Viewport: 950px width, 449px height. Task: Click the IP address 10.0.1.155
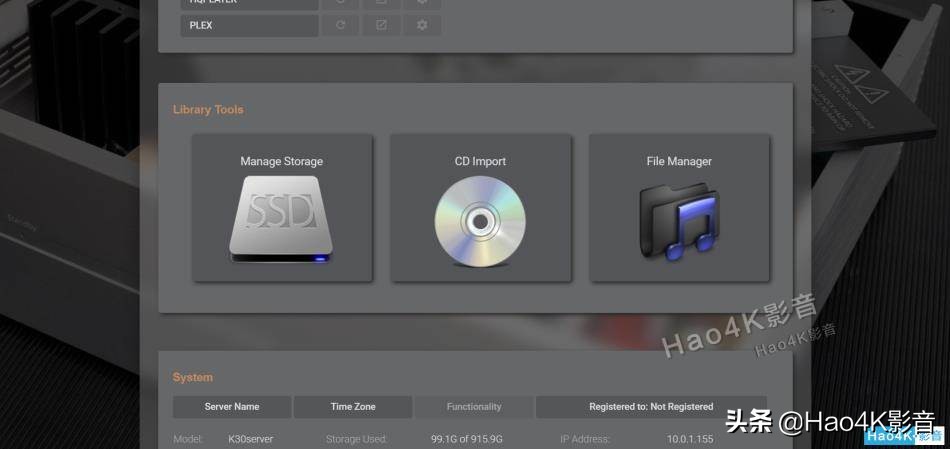click(690, 439)
